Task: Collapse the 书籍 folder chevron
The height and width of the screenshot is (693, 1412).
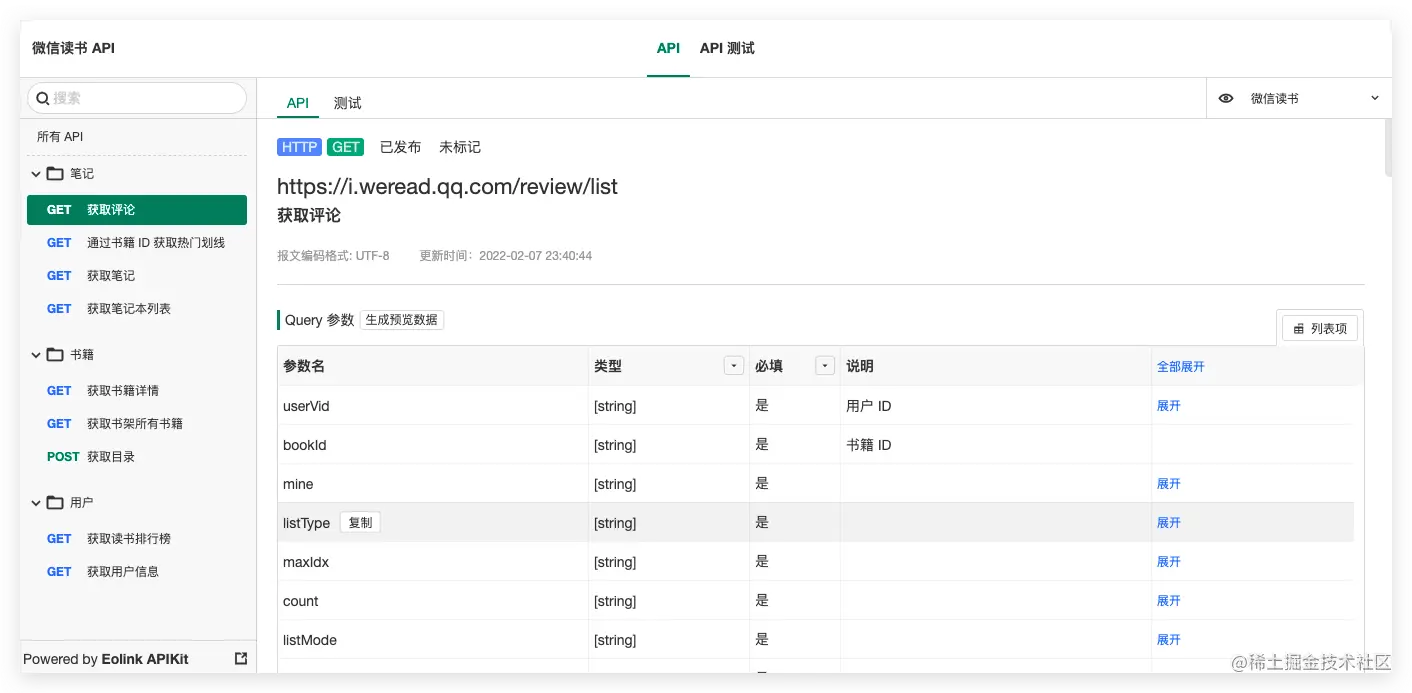Action: pyautogui.click(x=36, y=355)
